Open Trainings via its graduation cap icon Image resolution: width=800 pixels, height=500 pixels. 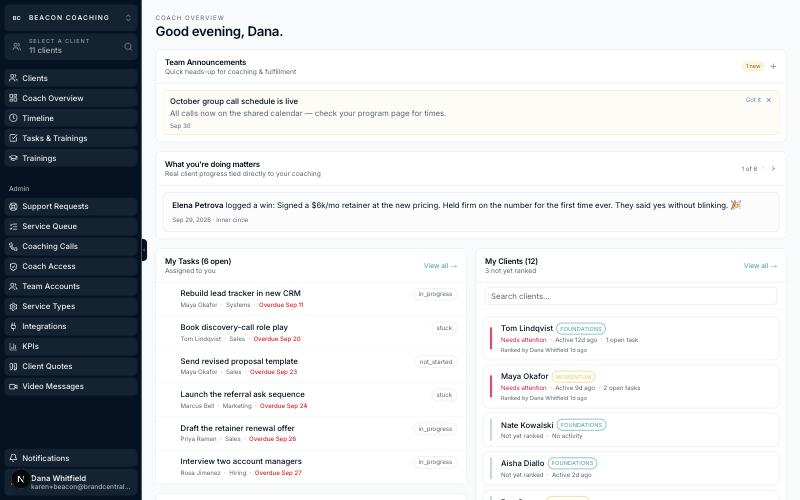point(13,158)
